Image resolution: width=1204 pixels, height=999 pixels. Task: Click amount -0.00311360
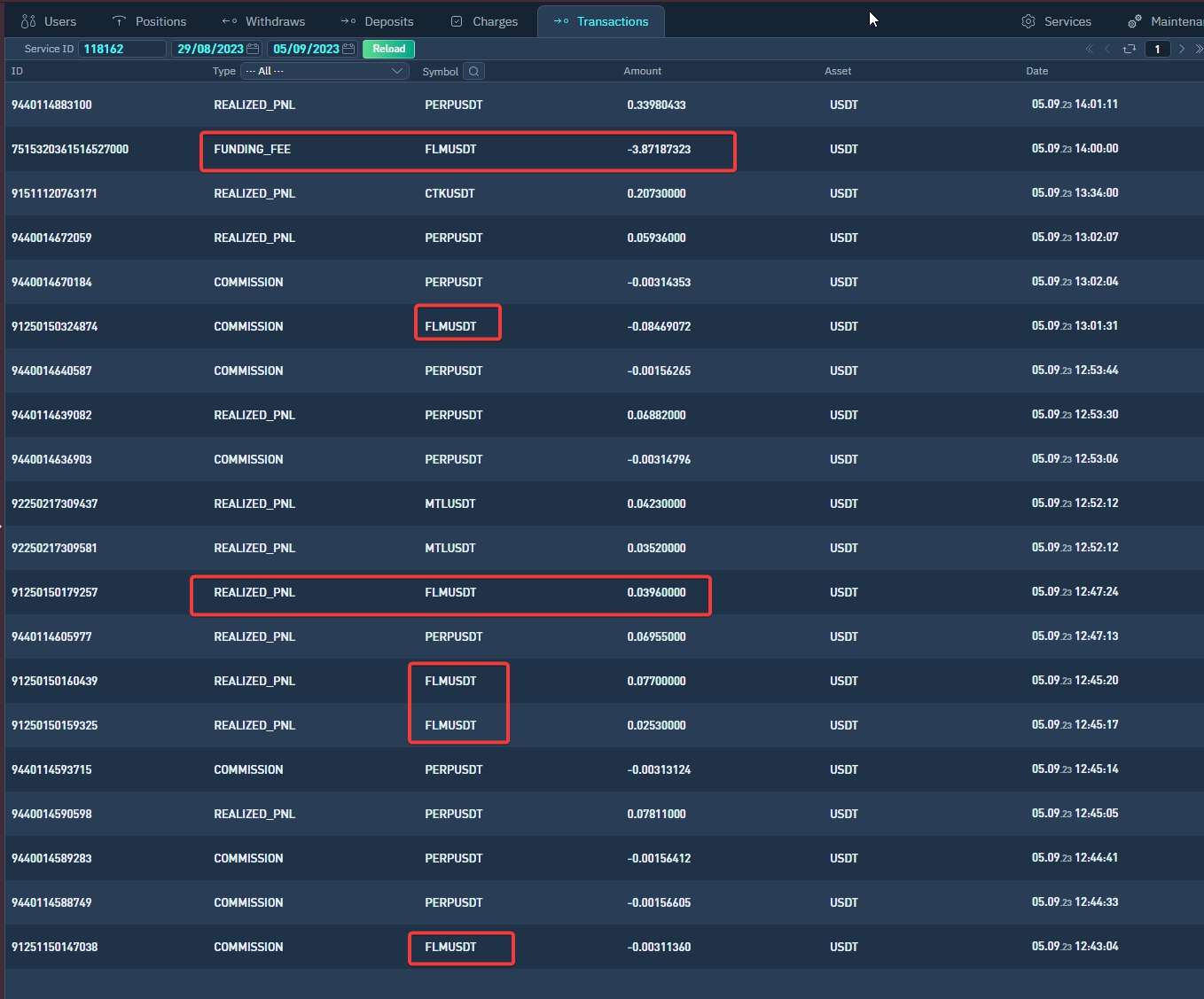(659, 947)
